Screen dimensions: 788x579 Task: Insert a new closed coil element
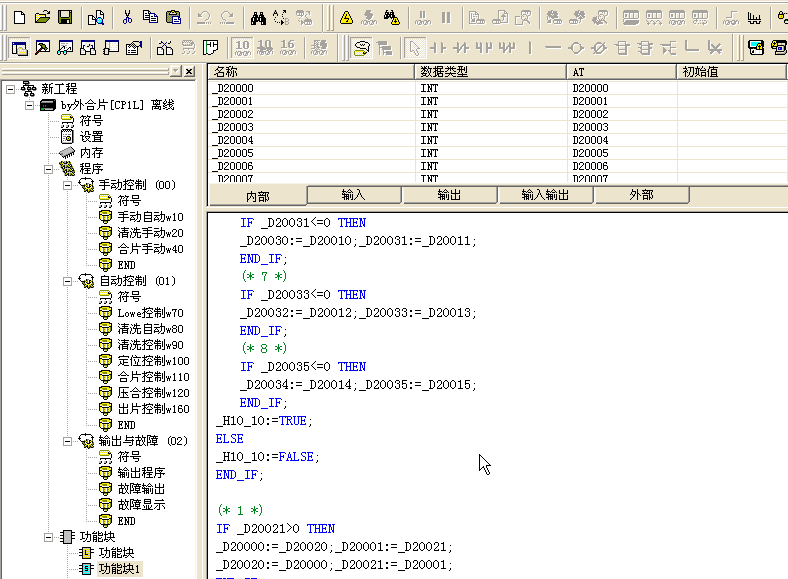599,48
